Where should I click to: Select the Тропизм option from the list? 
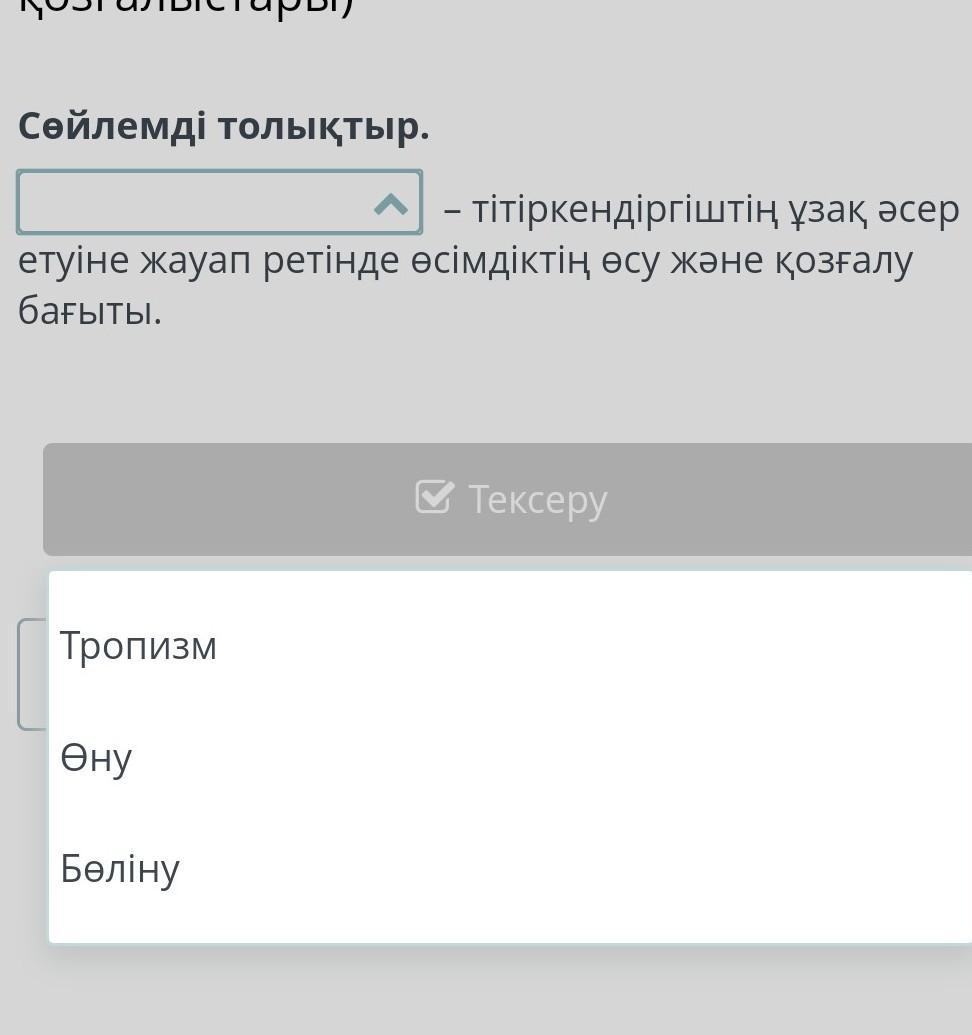(139, 646)
